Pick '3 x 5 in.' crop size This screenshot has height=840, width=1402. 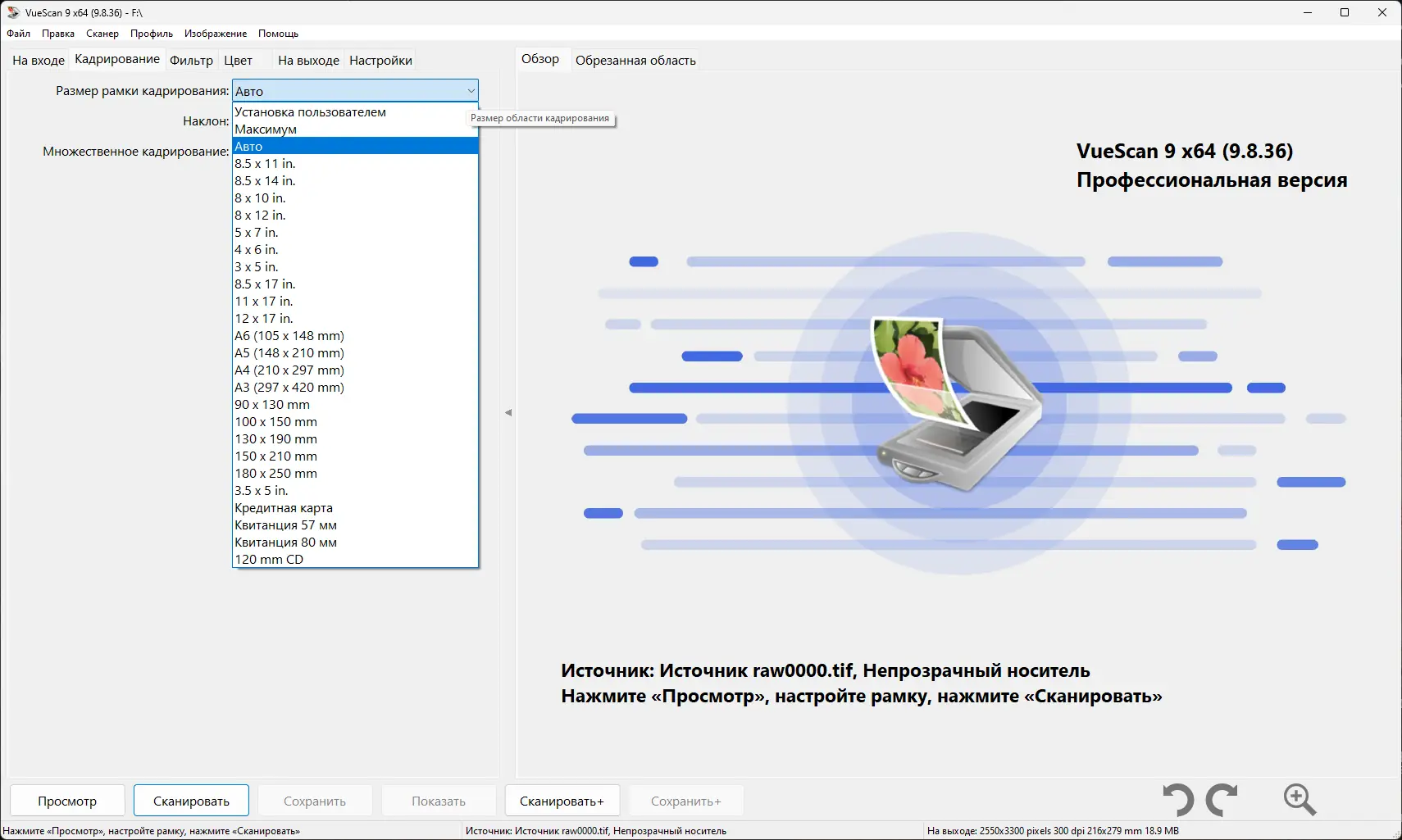pos(355,267)
